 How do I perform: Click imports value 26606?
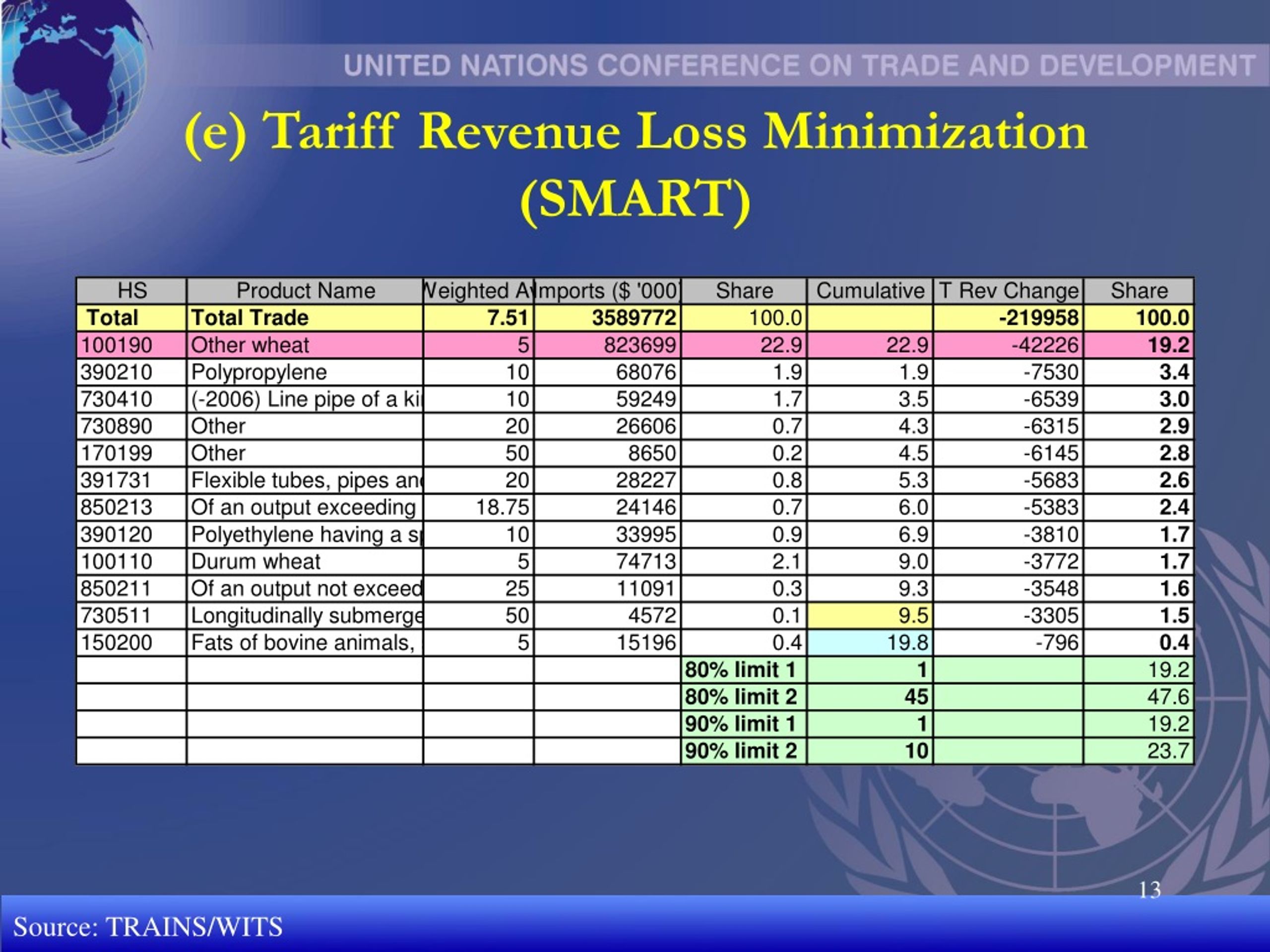tap(607, 426)
